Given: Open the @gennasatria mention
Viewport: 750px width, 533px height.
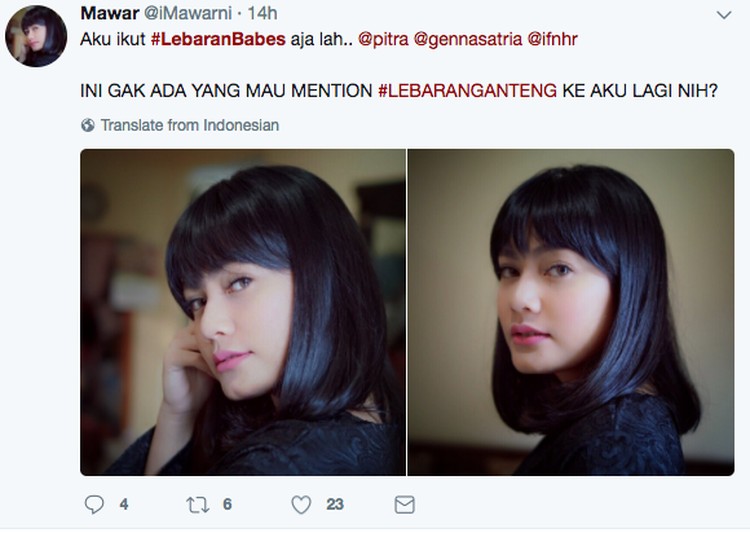Looking at the screenshot, I should (x=468, y=39).
